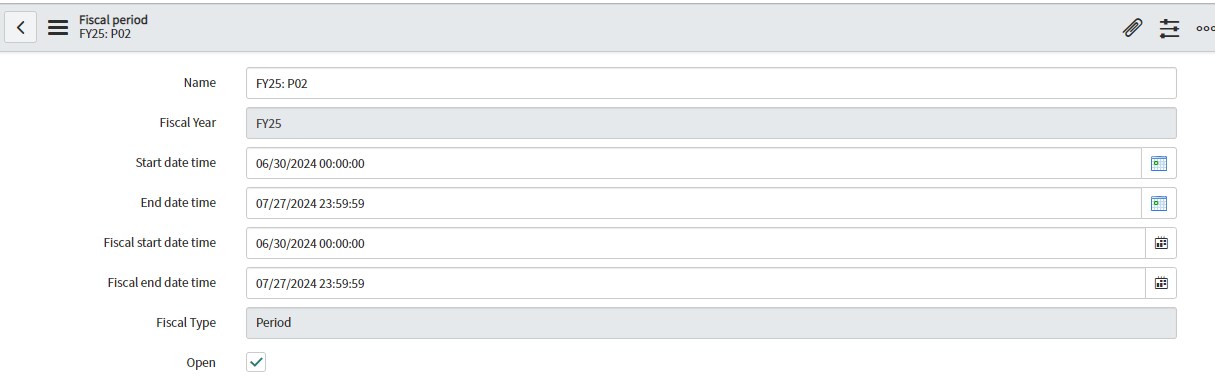Viewport: 1215px width, 390px height.
Task: Uncheck the Open checkbox
Action: point(256,362)
